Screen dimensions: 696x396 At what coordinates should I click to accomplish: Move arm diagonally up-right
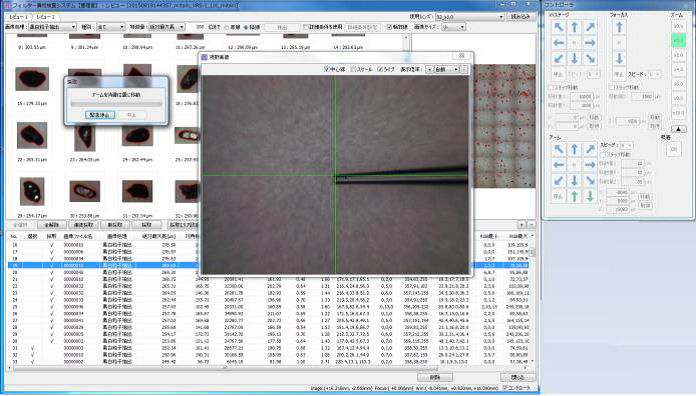(x=590, y=149)
